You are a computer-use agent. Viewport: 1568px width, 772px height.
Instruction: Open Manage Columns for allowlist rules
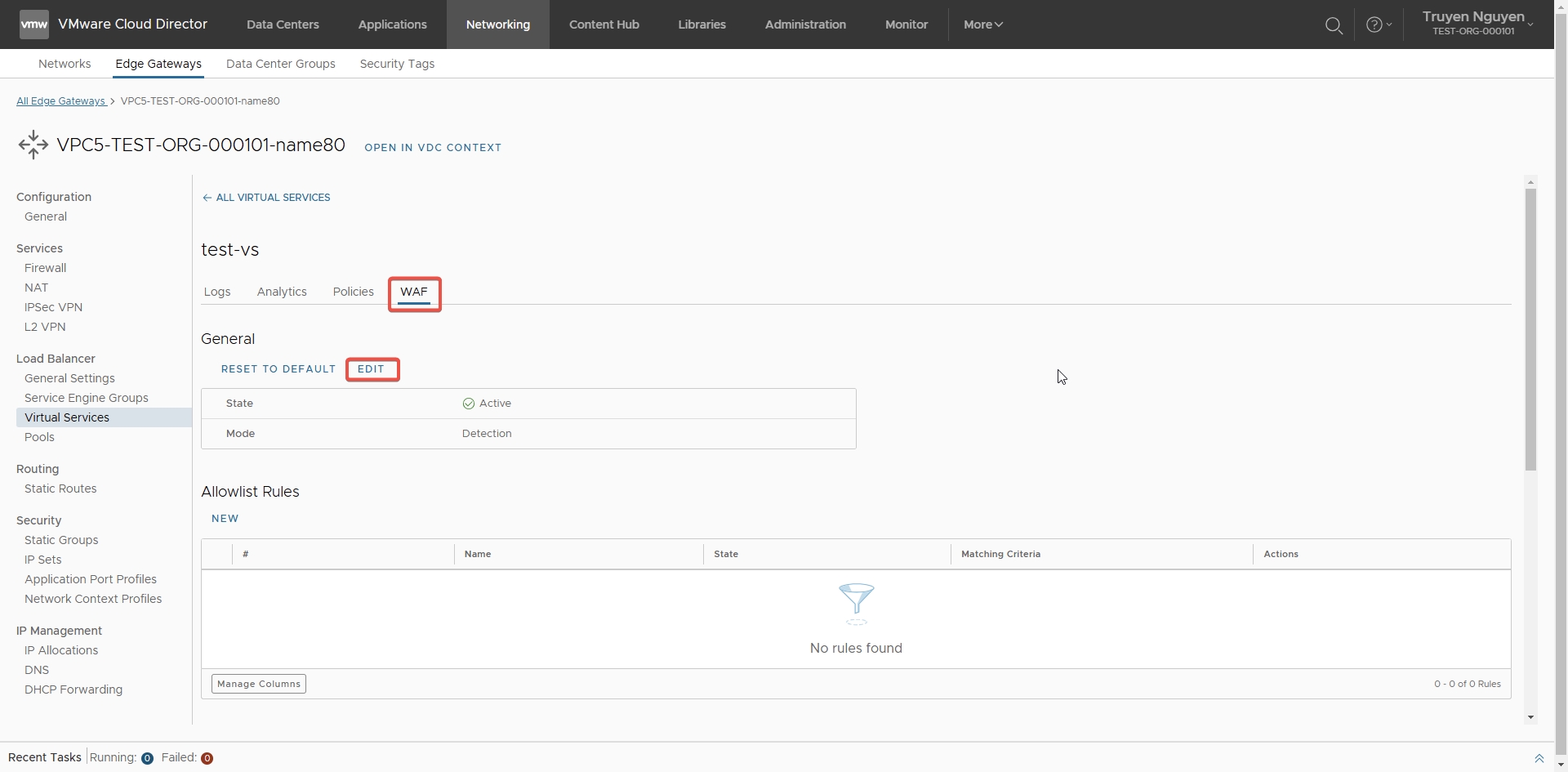(258, 684)
